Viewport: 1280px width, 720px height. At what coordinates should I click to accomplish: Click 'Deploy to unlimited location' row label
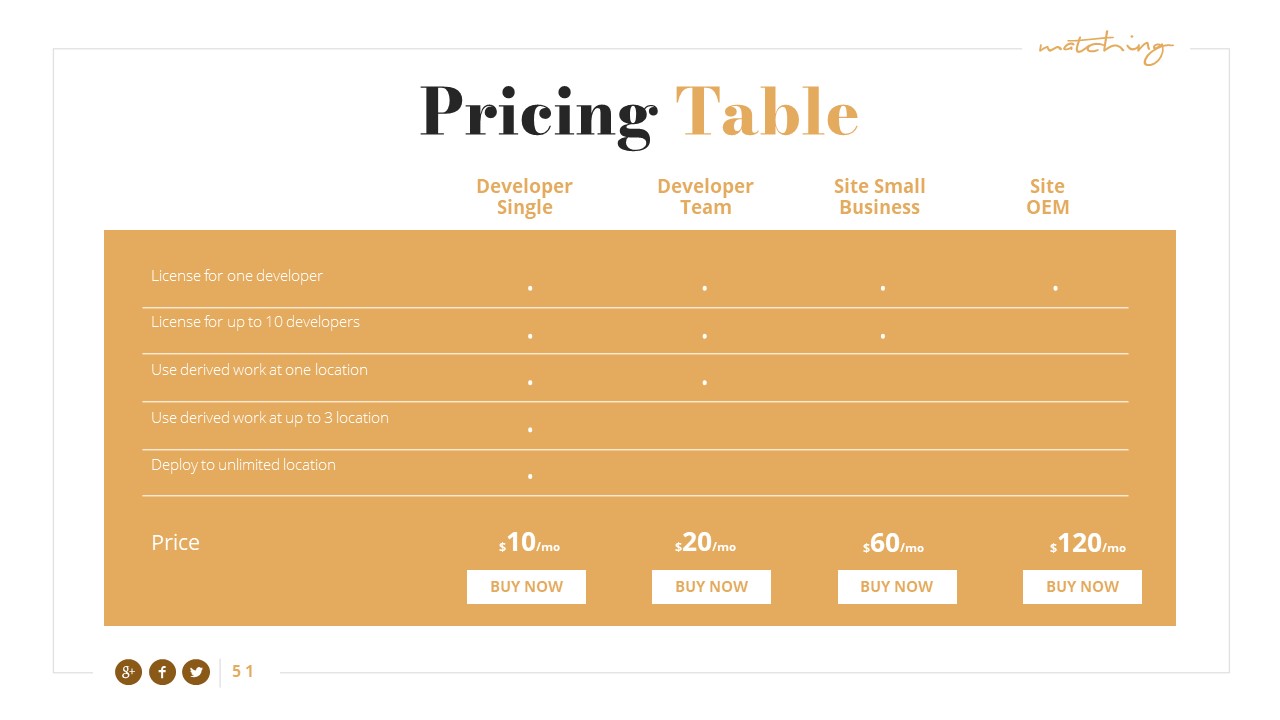coord(243,465)
